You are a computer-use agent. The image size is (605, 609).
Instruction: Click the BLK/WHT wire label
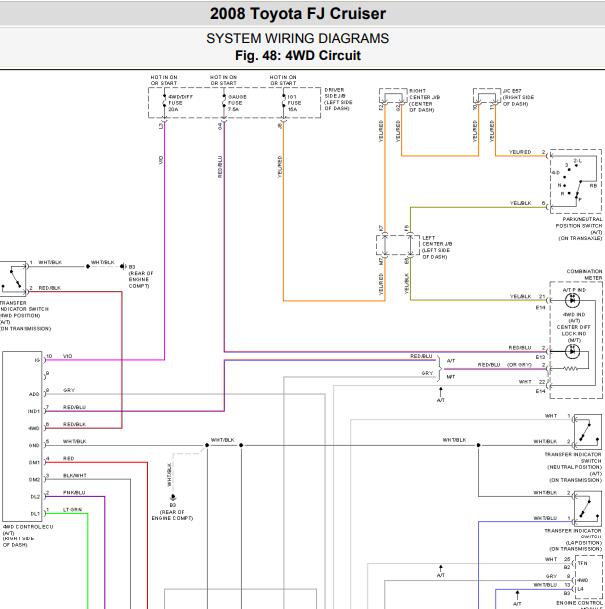(75, 475)
